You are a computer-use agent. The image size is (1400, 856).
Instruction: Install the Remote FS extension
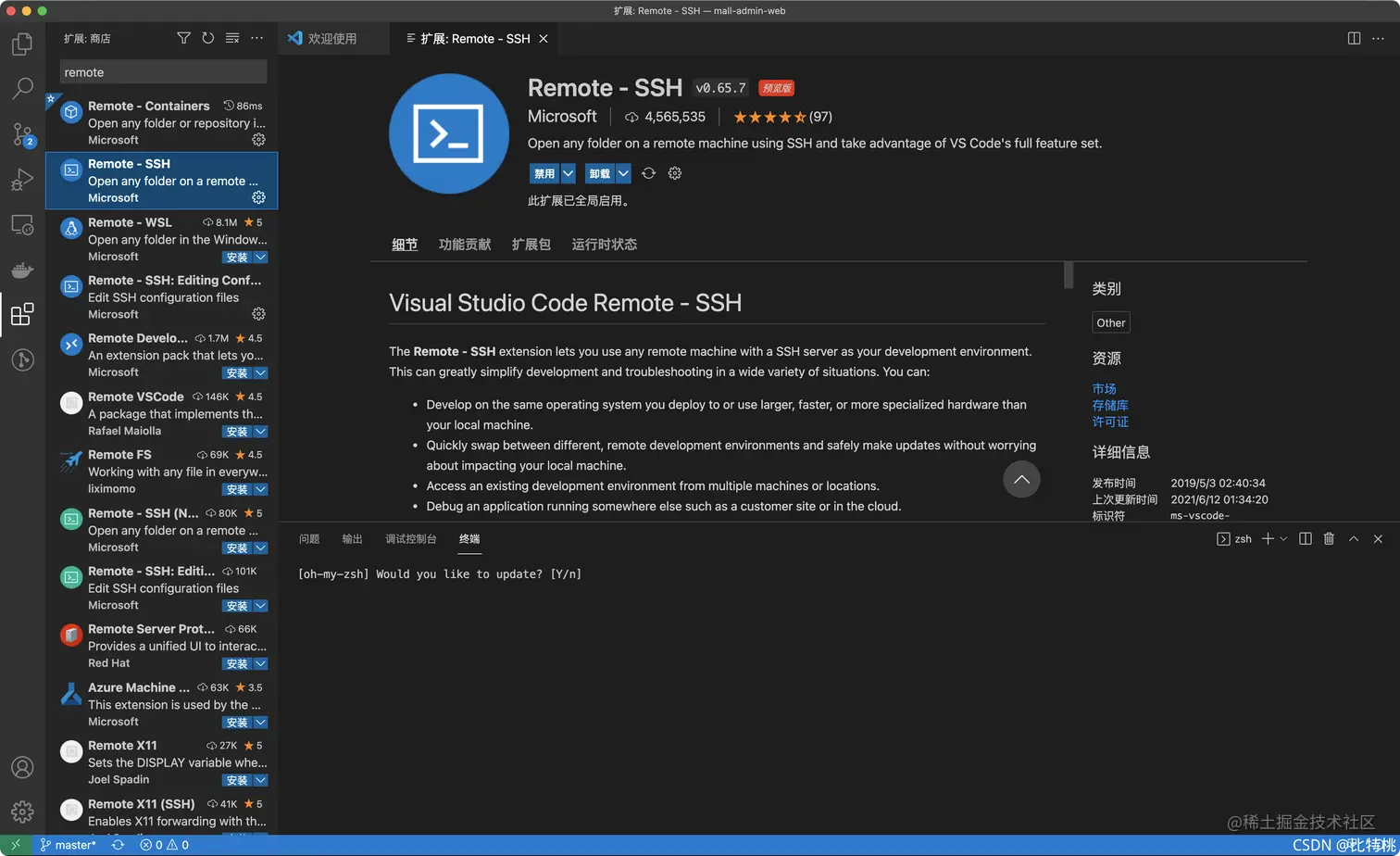[x=237, y=489]
